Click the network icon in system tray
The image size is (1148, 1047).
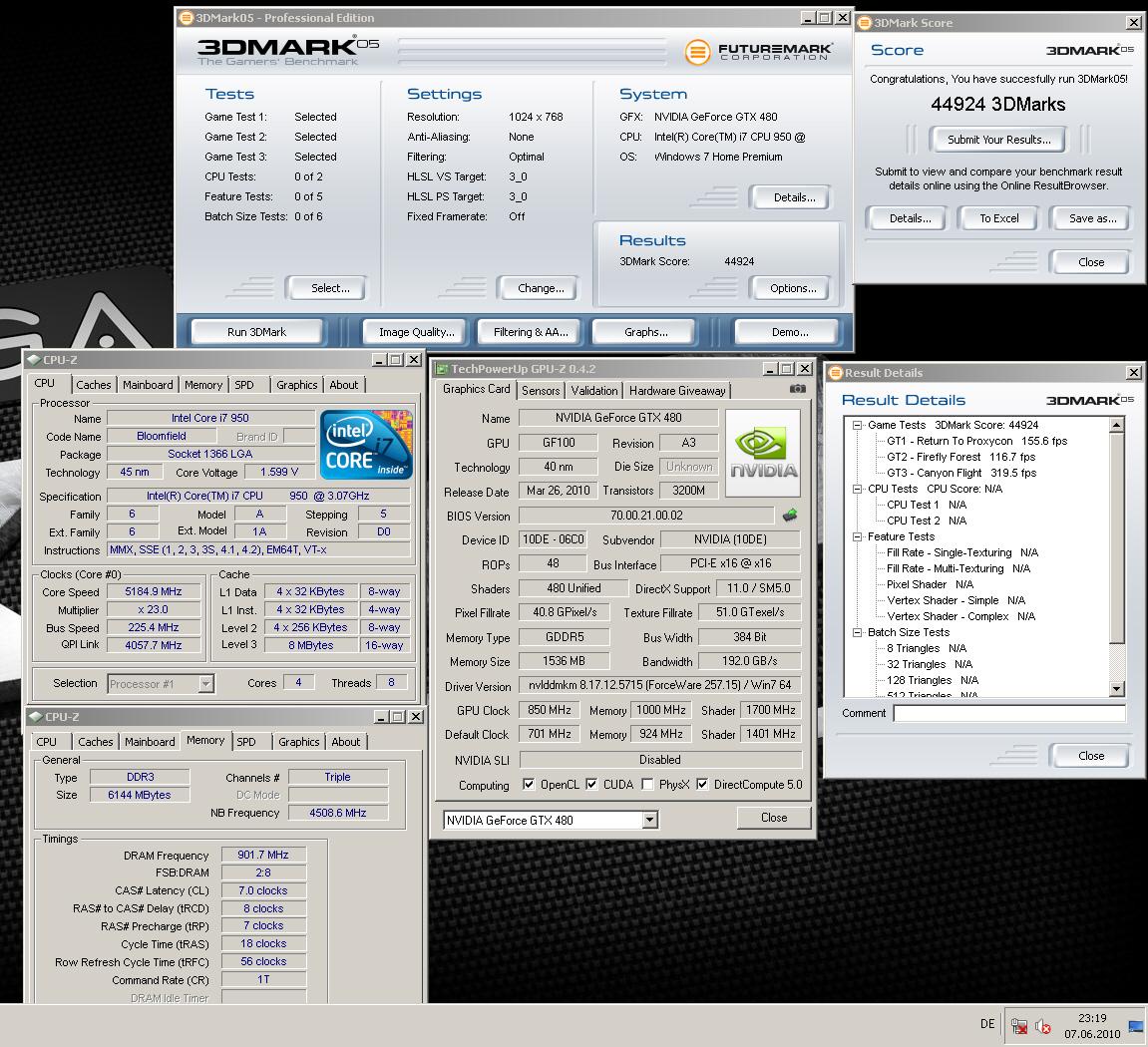pyautogui.click(x=1018, y=1026)
